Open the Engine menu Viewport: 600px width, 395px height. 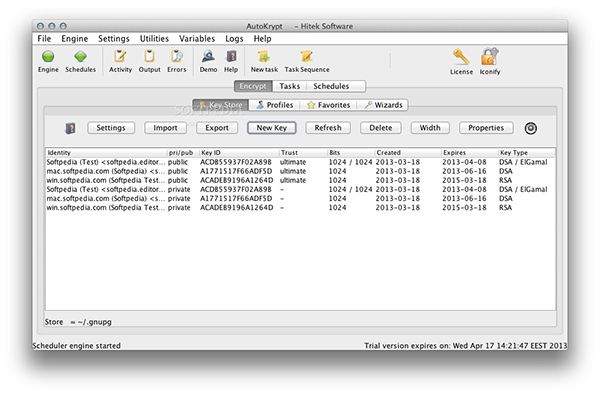pos(75,39)
